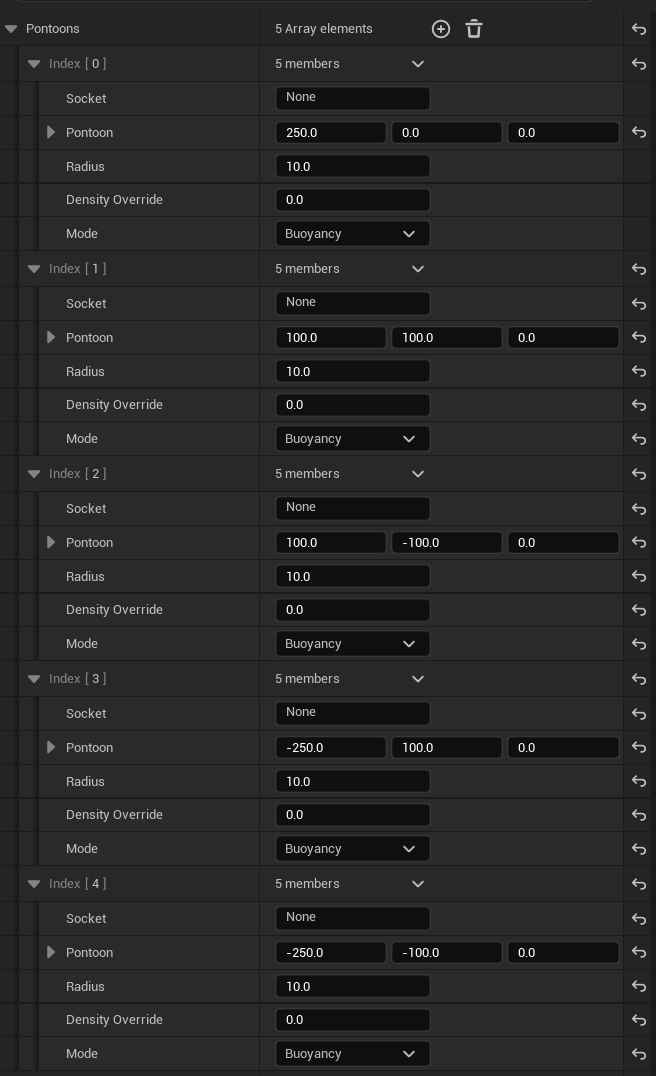Reset Index [2] Radius to default

[x=639, y=576]
